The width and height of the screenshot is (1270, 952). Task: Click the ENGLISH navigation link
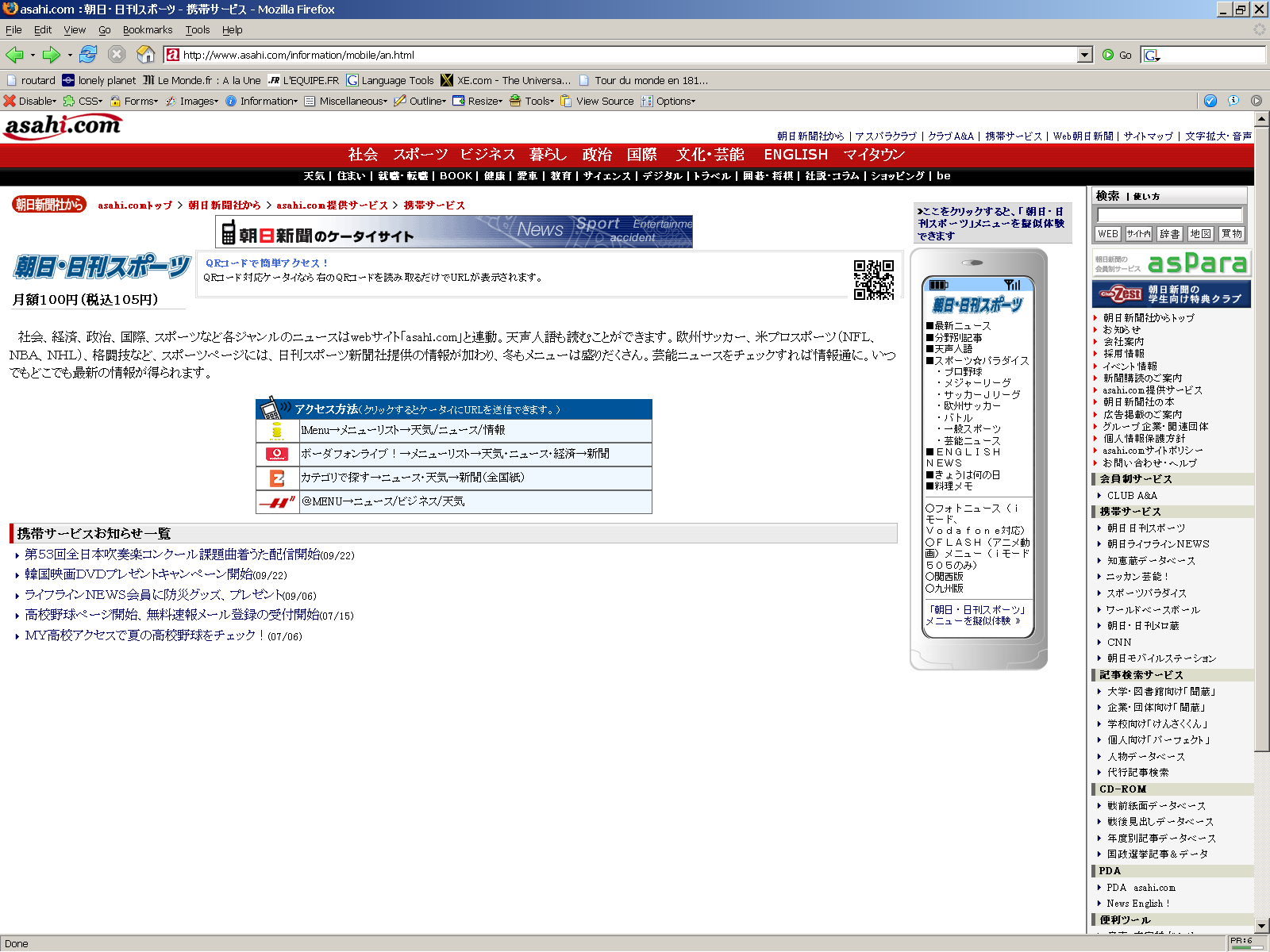pos(795,155)
